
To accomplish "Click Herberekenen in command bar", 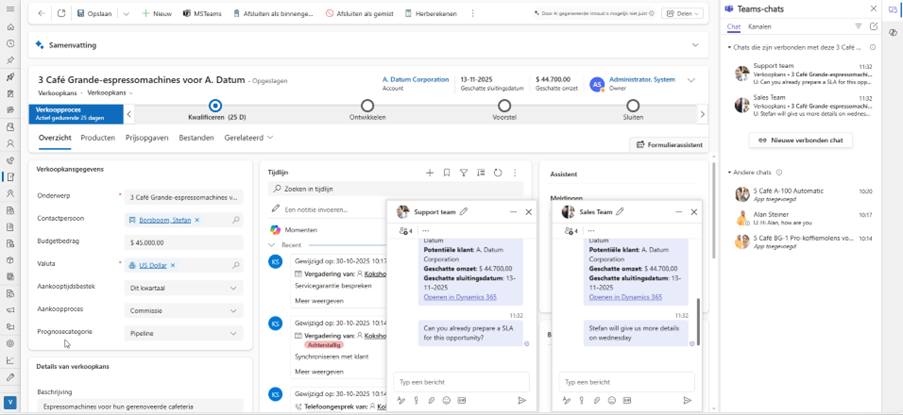I will (430, 13).
